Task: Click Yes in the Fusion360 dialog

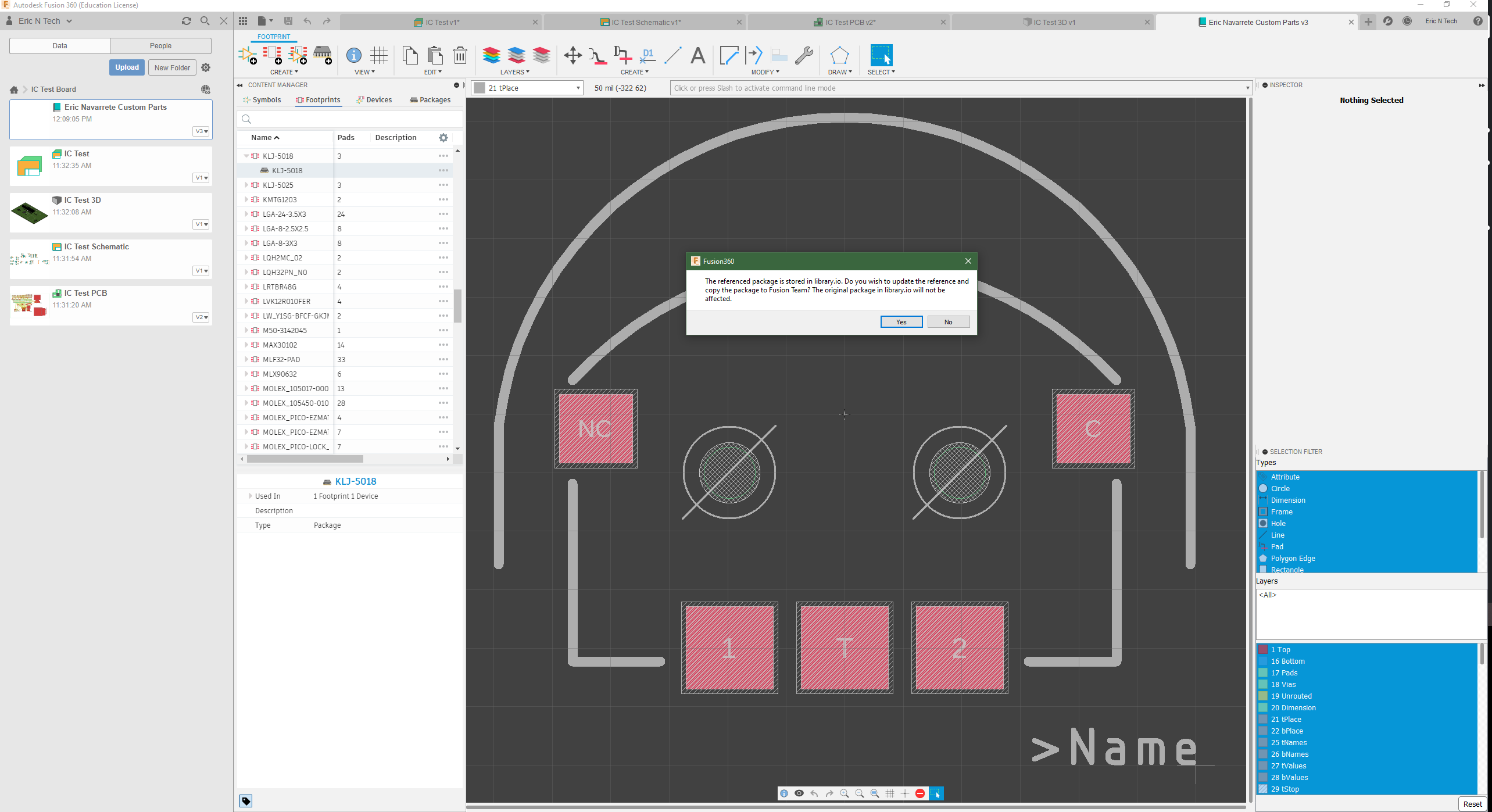Action: point(901,321)
